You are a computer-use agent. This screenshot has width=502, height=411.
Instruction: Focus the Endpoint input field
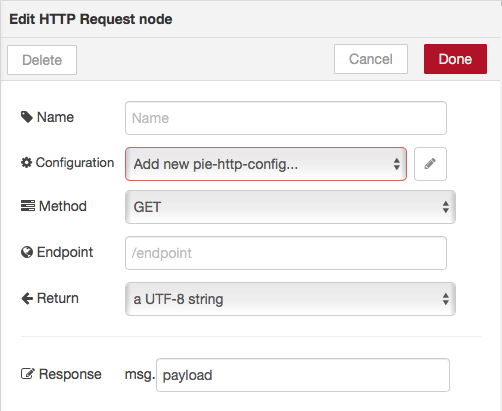coord(286,253)
